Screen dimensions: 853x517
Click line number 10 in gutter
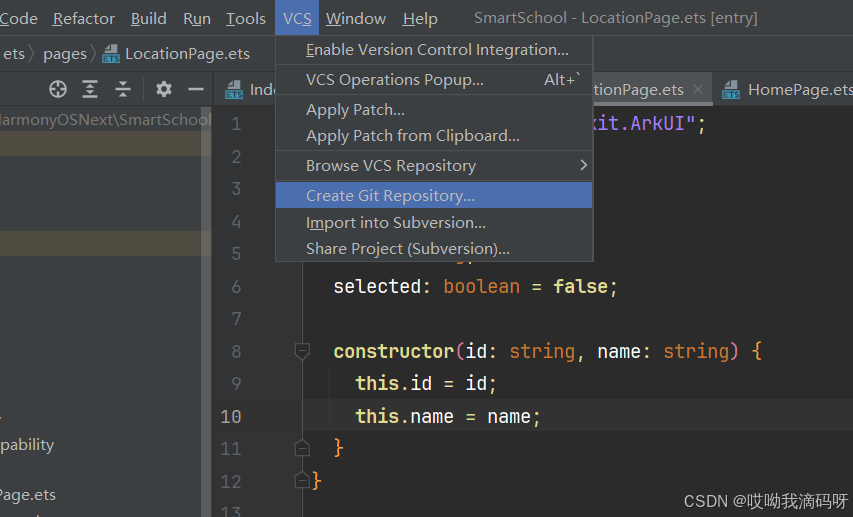(x=231, y=416)
